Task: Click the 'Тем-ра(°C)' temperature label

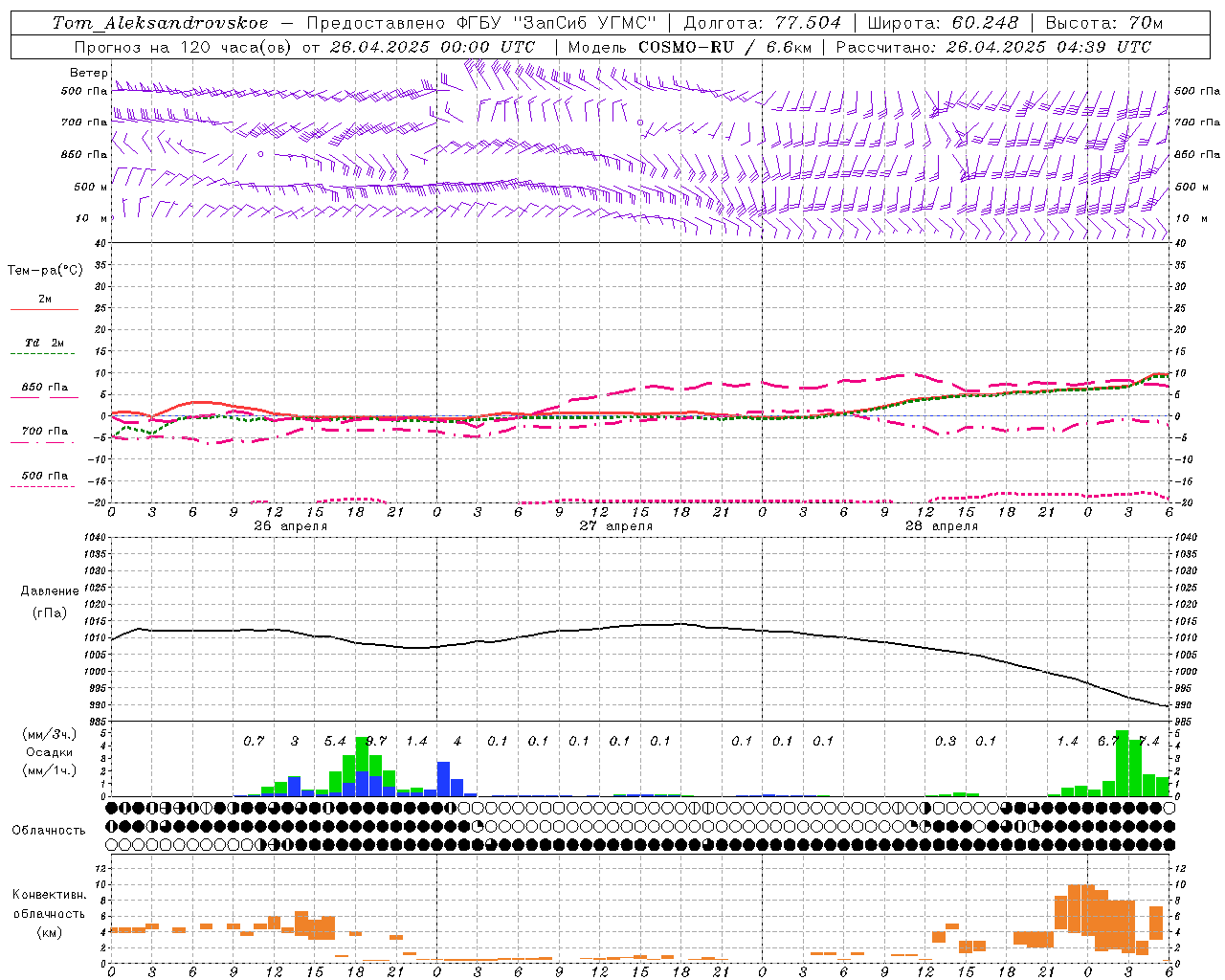Action: (45, 271)
